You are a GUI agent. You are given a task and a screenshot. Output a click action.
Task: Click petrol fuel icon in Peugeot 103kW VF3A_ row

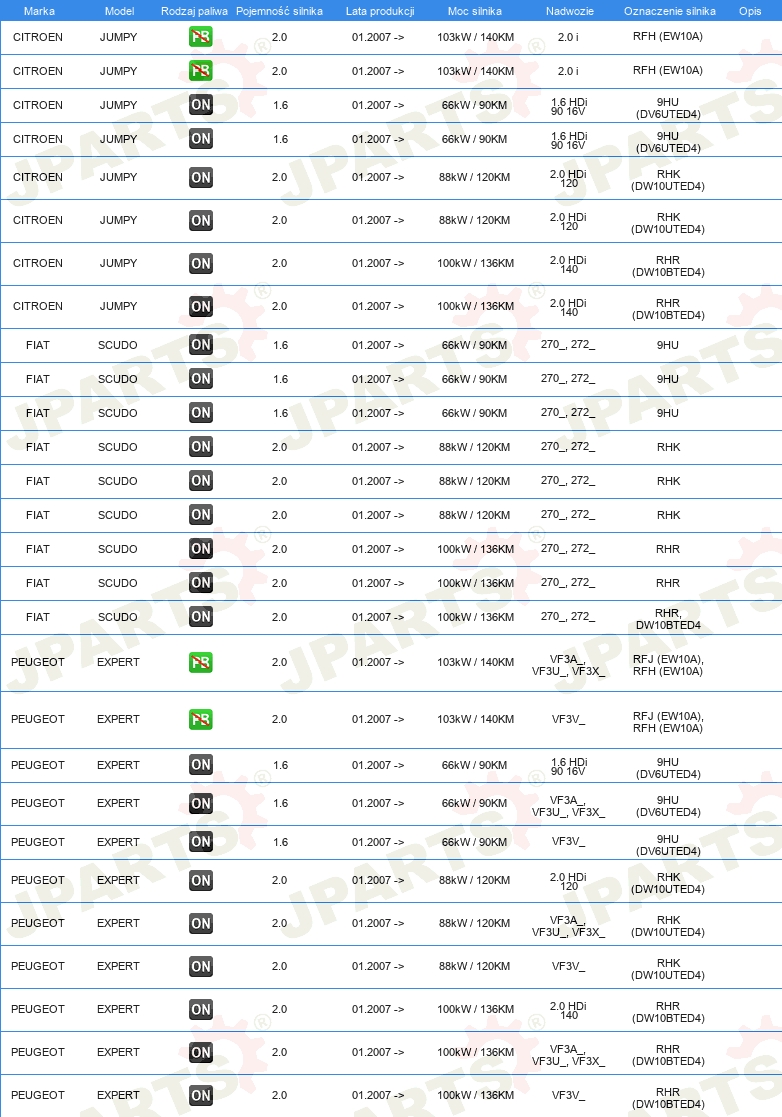pos(201,663)
